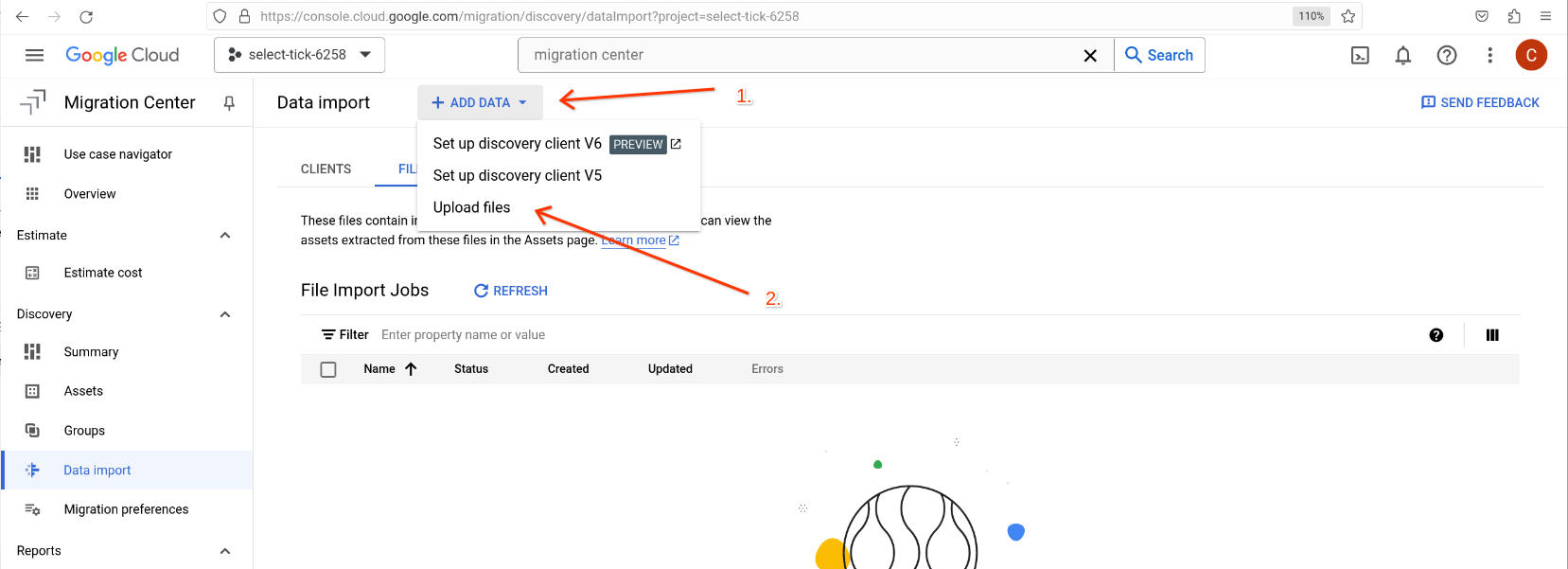Open the ADD DATA dropdown

tap(480, 102)
